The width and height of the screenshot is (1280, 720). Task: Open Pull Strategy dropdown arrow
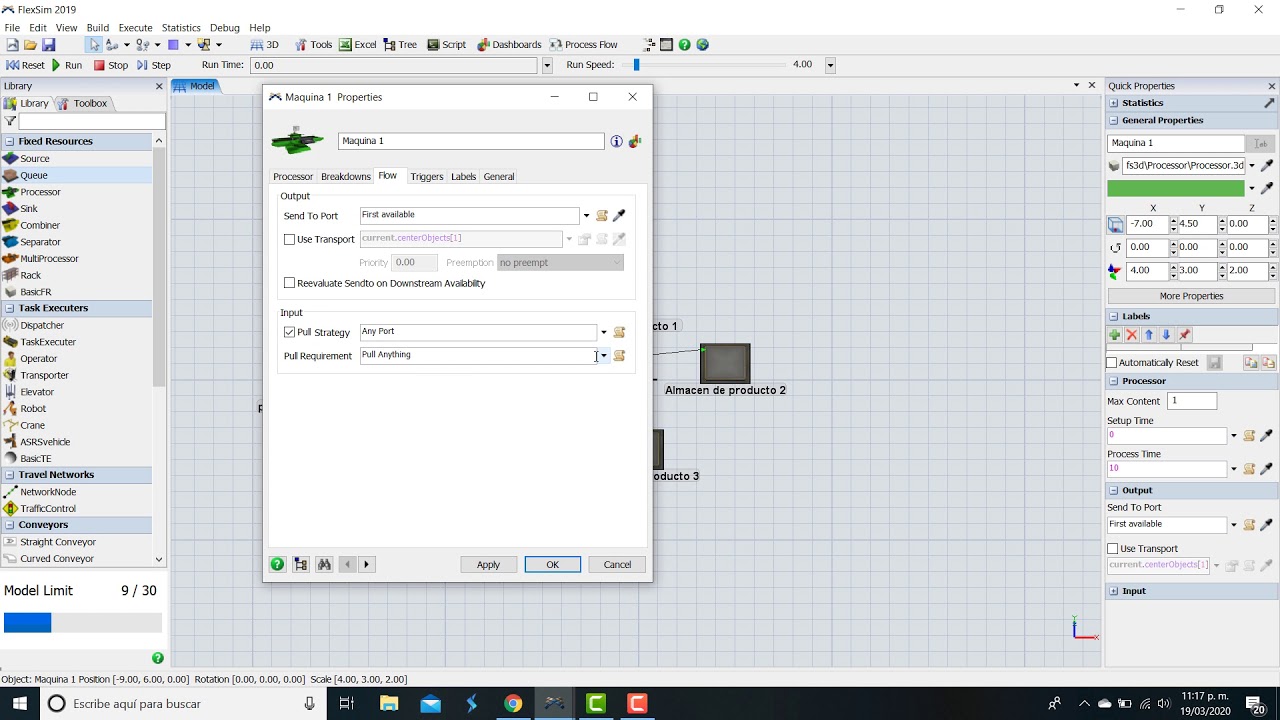click(x=603, y=332)
